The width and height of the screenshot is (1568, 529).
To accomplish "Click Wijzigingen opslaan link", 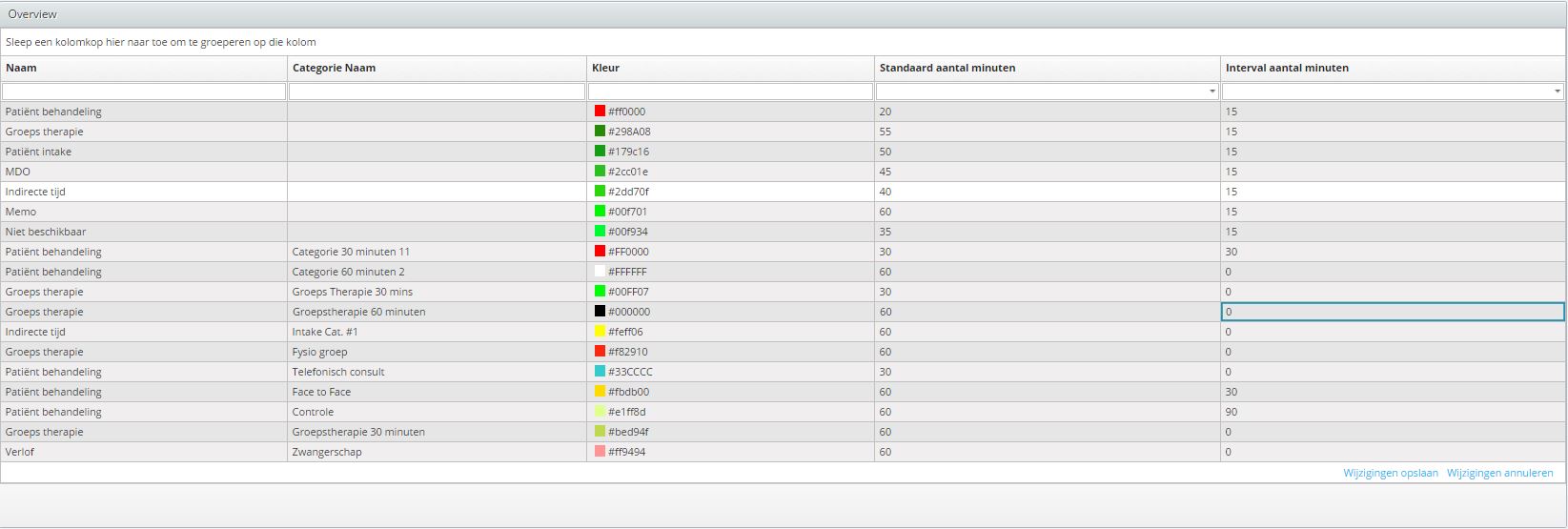I will click(x=1391, y=473).
